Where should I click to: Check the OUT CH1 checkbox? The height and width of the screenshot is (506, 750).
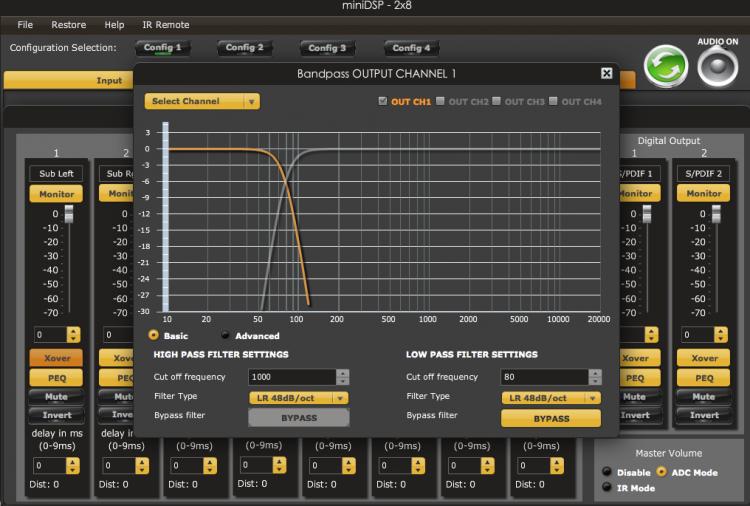pyautogui.click(x=383, y=101)
